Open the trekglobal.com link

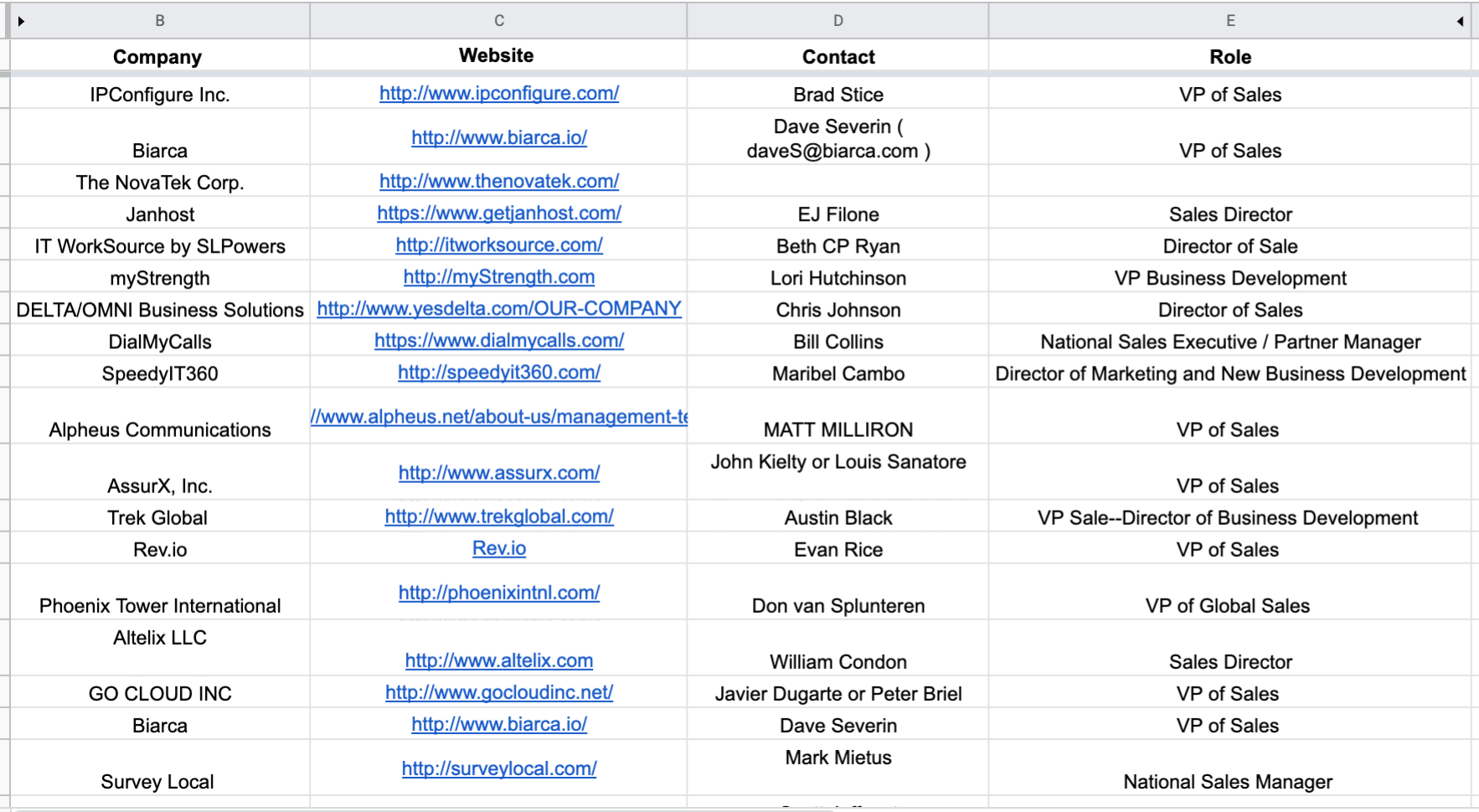(499, 516)
